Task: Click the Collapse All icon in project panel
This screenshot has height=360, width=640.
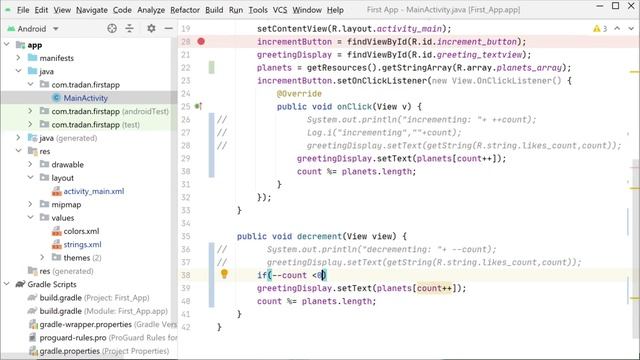Action: coord(129,28)
